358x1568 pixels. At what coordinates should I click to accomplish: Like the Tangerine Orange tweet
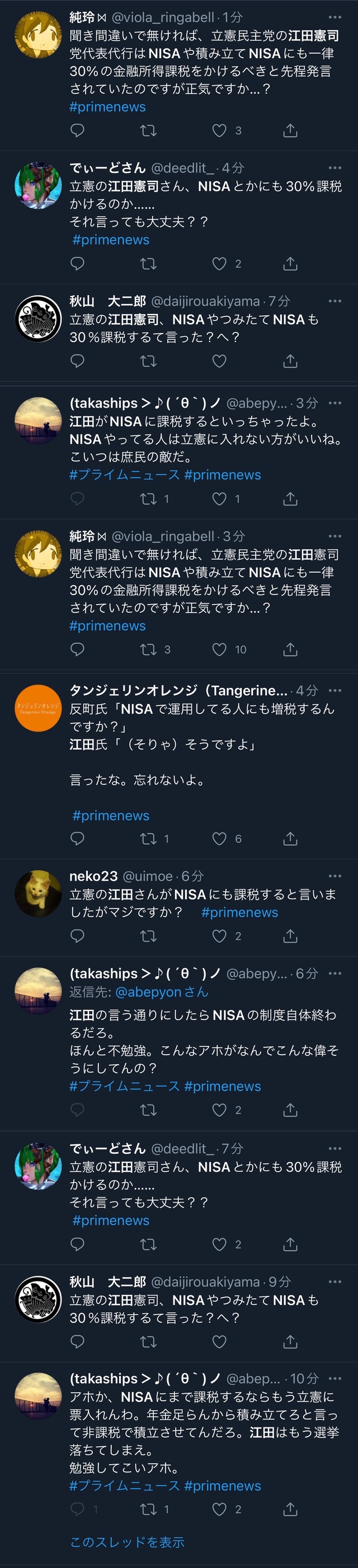click(219, 839)
